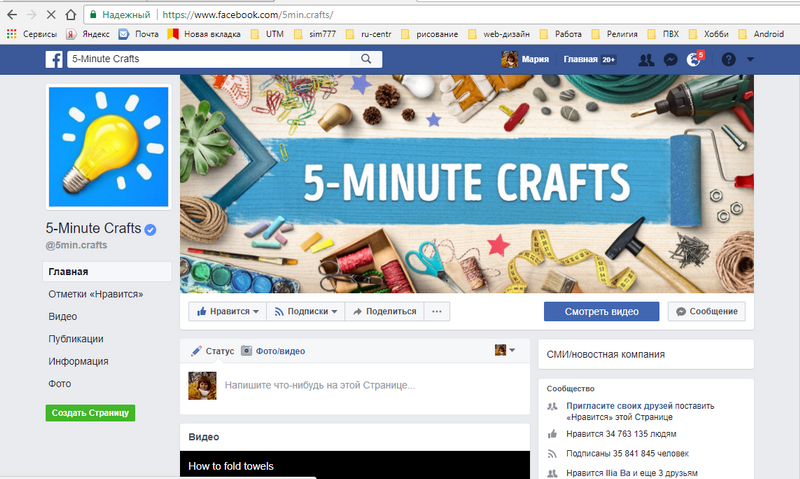Open browser home page icon
This screenshot has height=479, width=800.
tap(71, 15)
